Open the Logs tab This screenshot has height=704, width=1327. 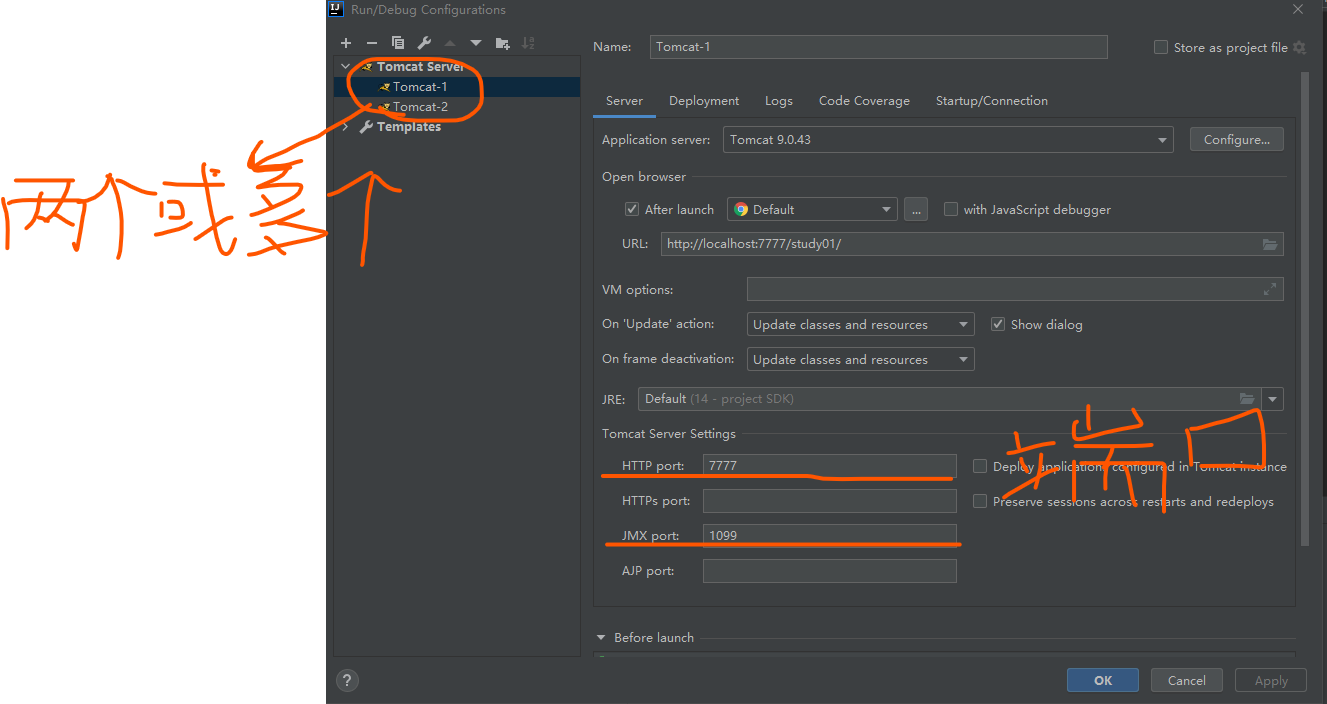(x=779, y=101)
